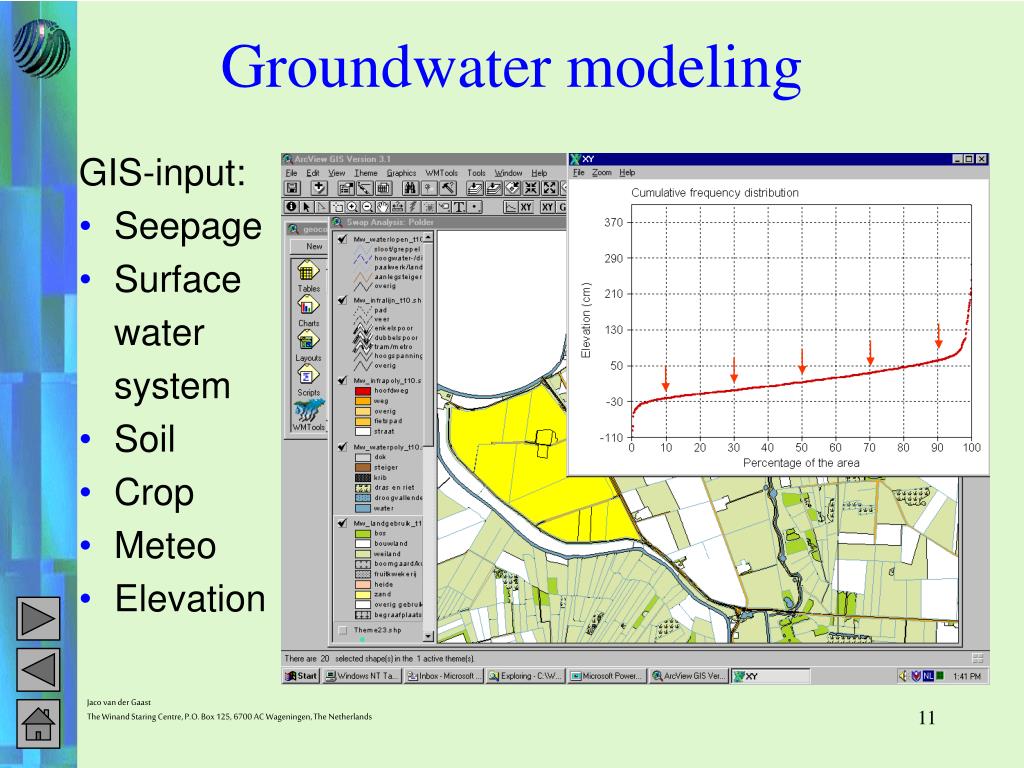Toggle Mw_infrapoly theme visibility checkbox
1024x768 pixels.
(x=342, y=380)
